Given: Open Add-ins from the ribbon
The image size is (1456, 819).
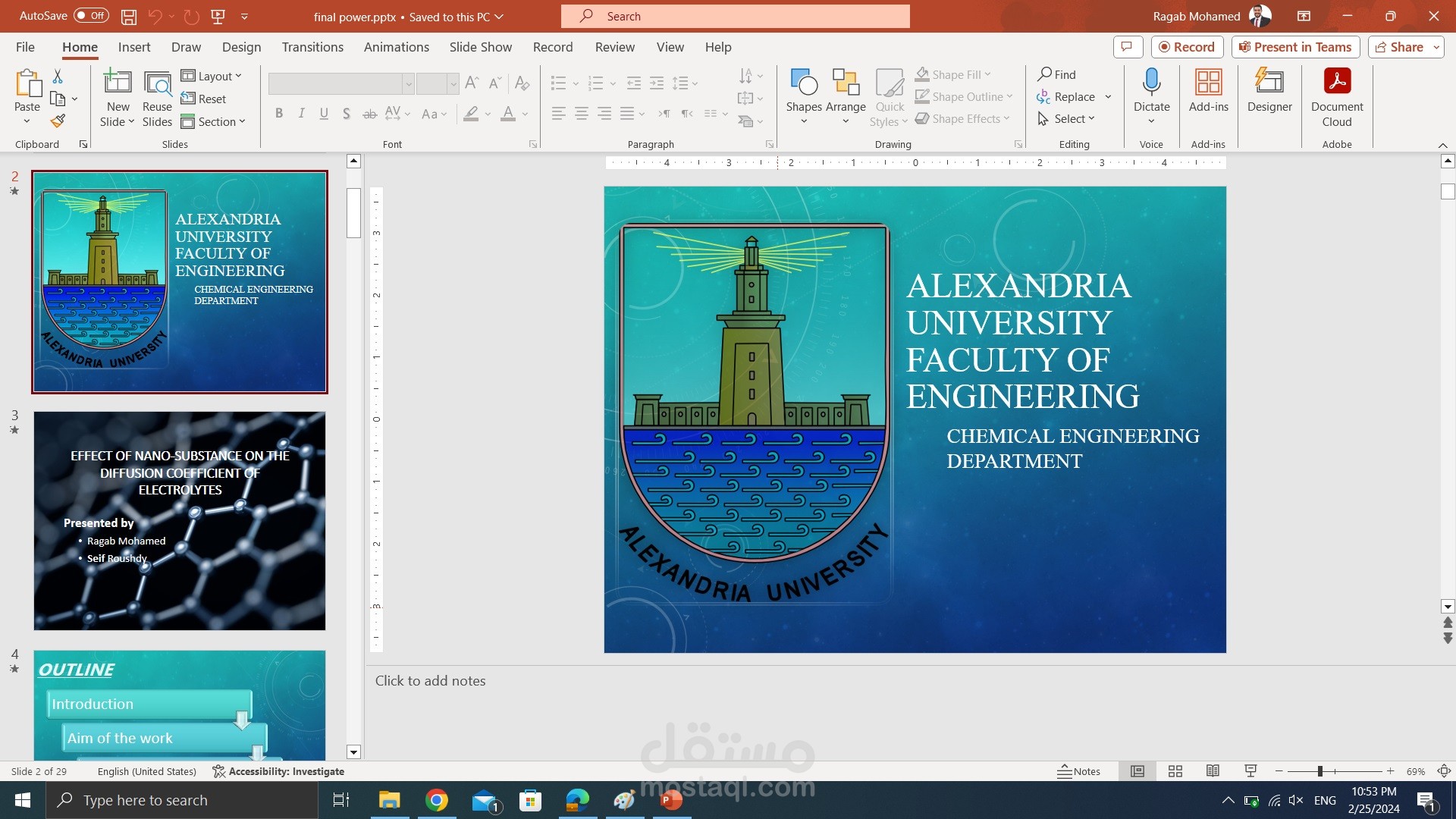Looking at the screenshot, I should pyautogui.click(x=1208, y=90).
